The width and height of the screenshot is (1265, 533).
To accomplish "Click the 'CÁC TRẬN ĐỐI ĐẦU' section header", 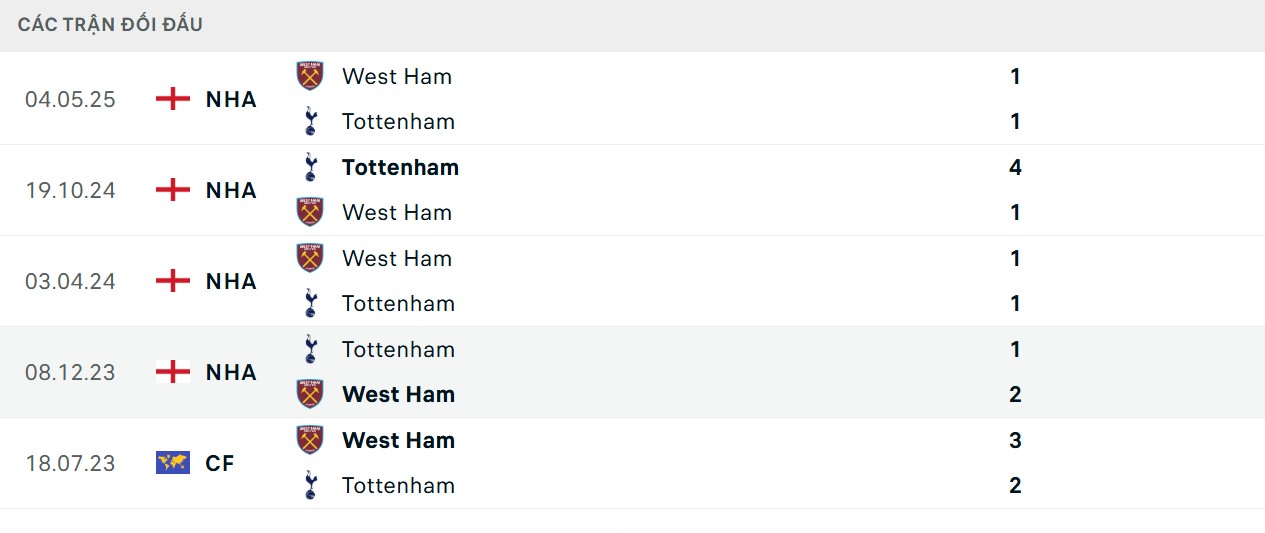I will pos(110,24).
